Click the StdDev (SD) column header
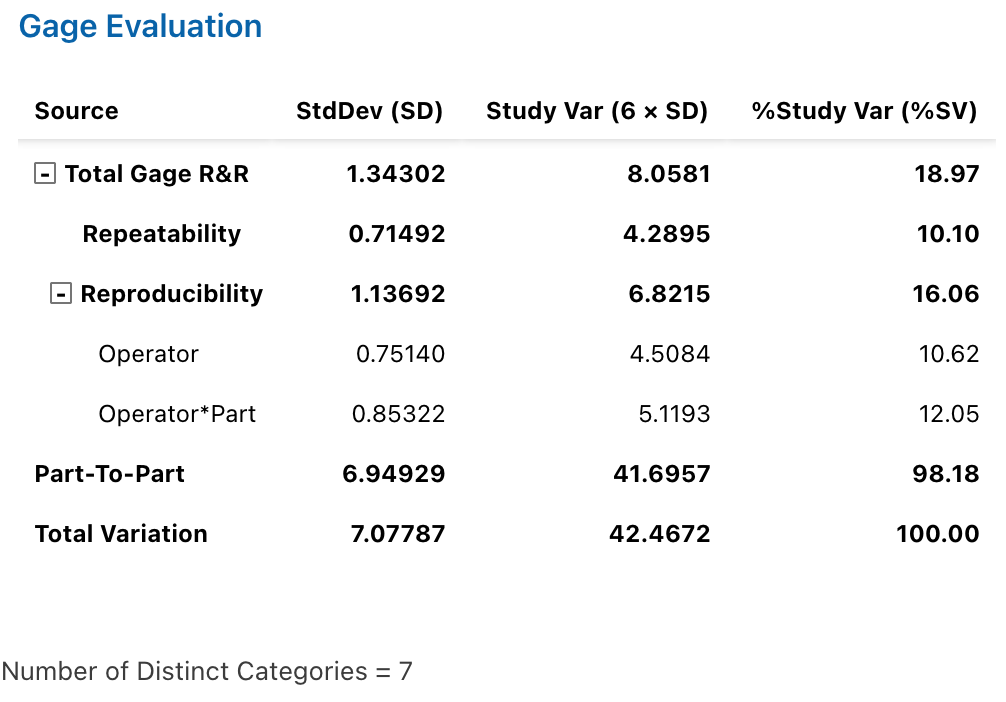The image size is (1006, 702). click(369, 111)
